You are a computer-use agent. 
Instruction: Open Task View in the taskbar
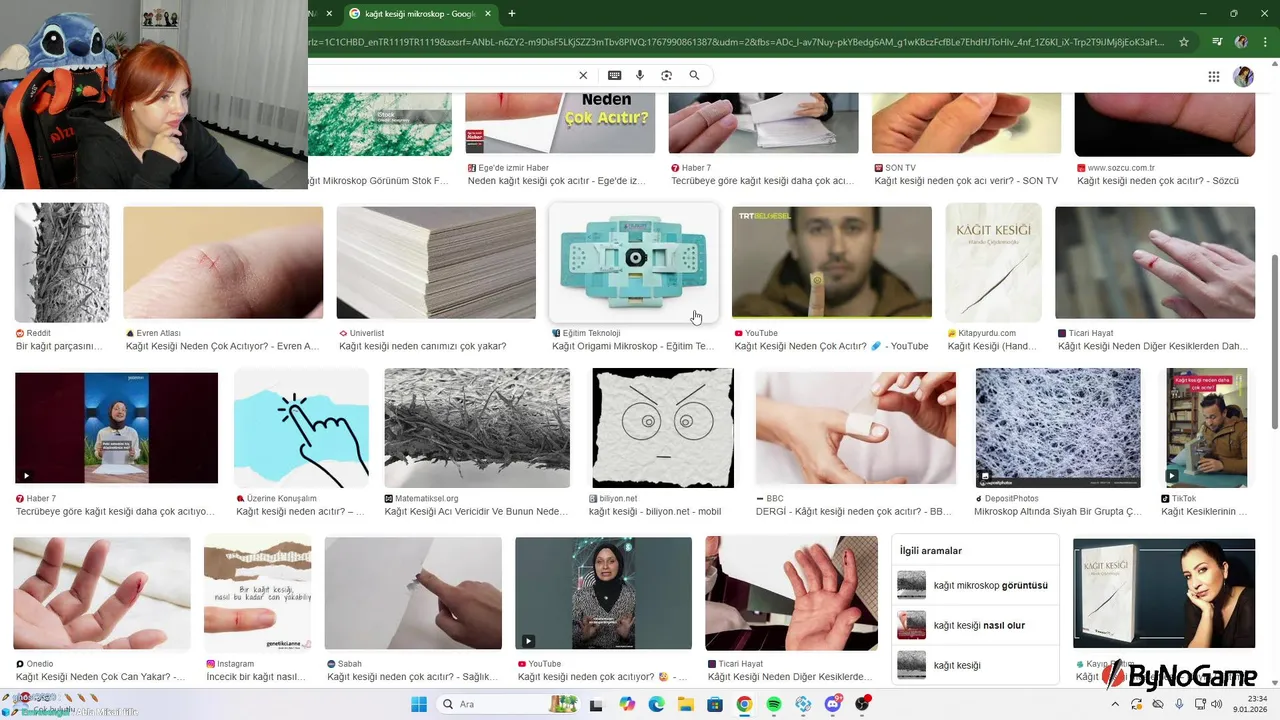pyautogui.click(x=597, y=704)
